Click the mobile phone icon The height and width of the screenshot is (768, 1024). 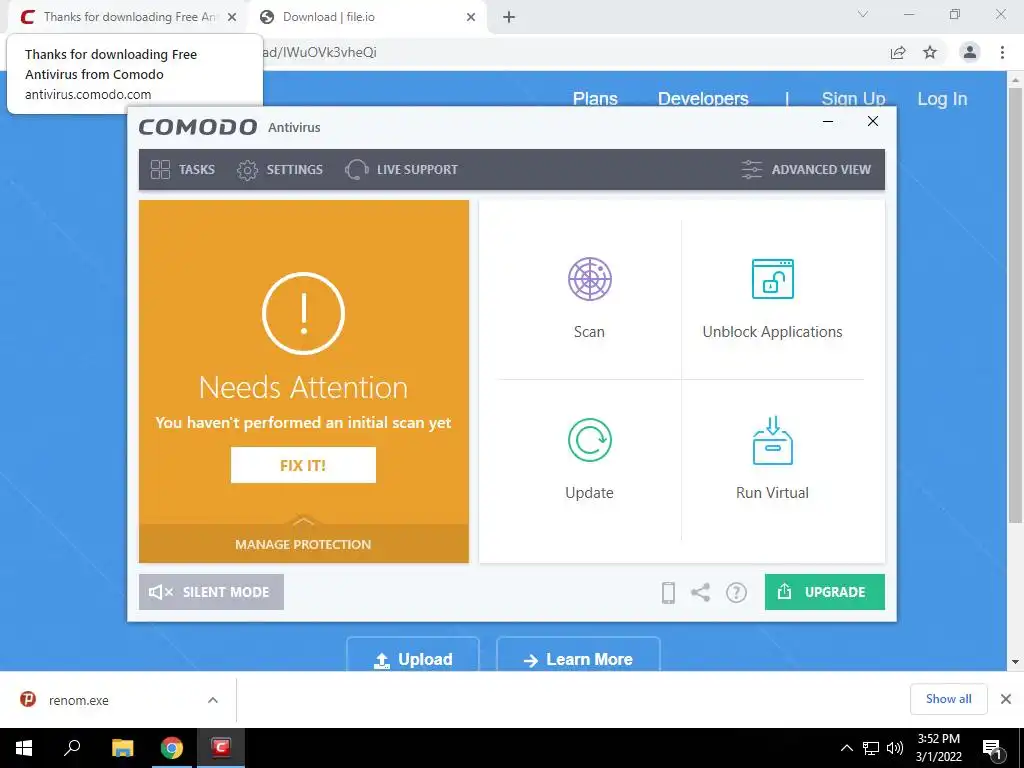click(668, 592)
